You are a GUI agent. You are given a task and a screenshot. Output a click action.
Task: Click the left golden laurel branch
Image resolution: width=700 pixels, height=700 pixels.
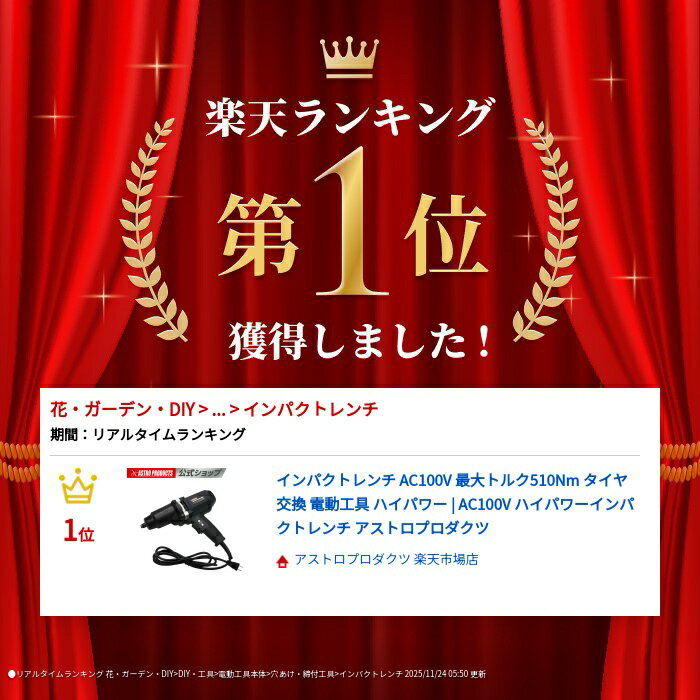[153, 229]
